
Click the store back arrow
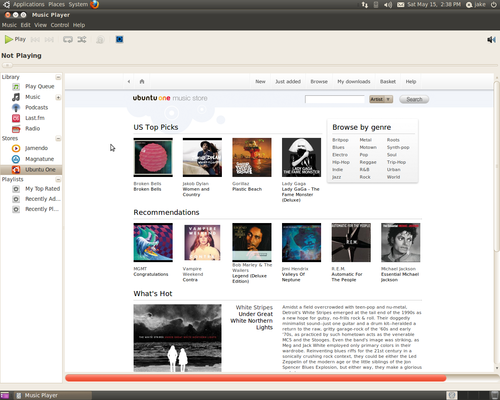point(129,81)
